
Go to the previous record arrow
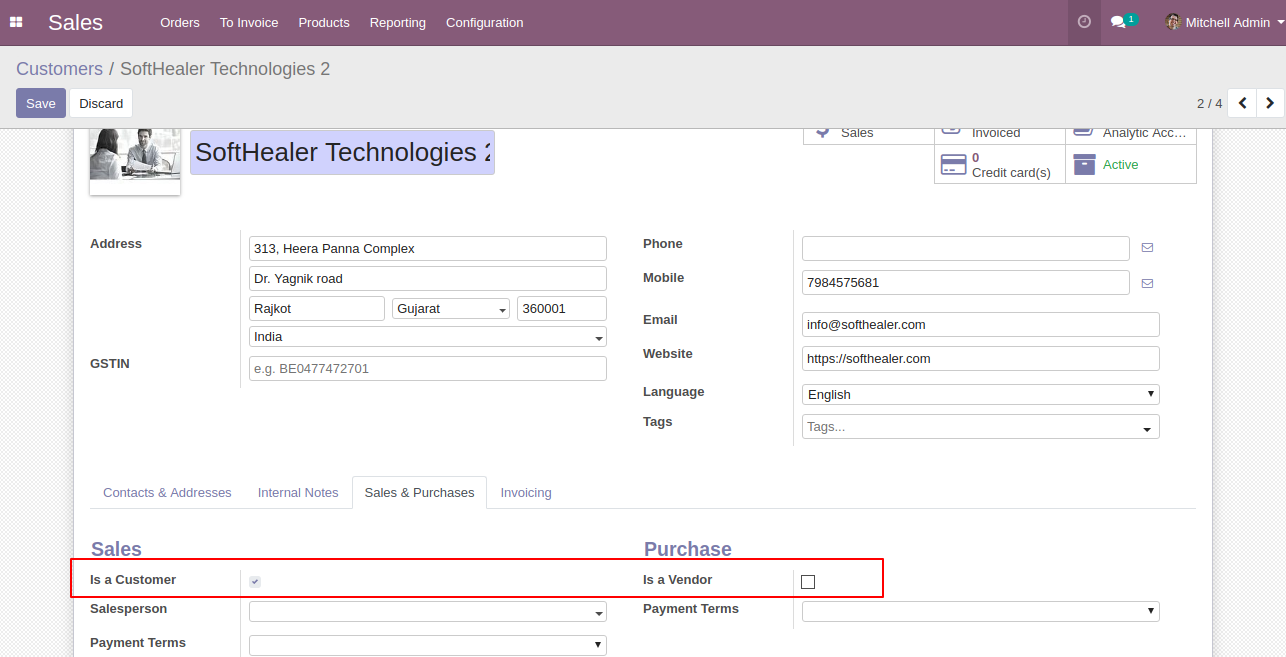tap(1242, 103)
